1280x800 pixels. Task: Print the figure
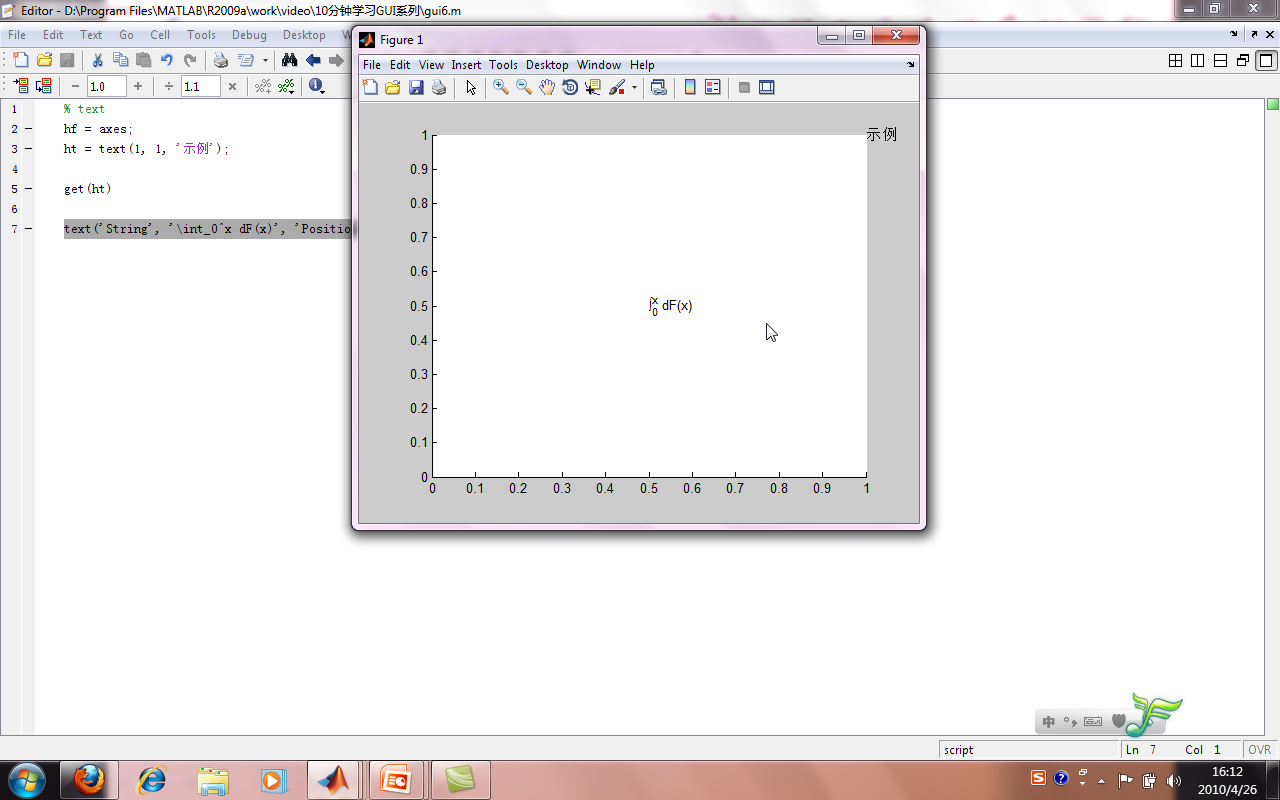(439, 88)
